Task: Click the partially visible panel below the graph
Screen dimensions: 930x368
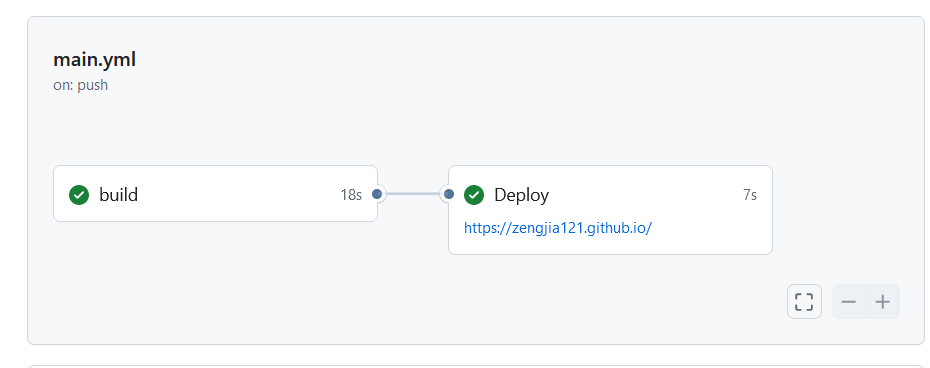Action: [x=476, y=366]
